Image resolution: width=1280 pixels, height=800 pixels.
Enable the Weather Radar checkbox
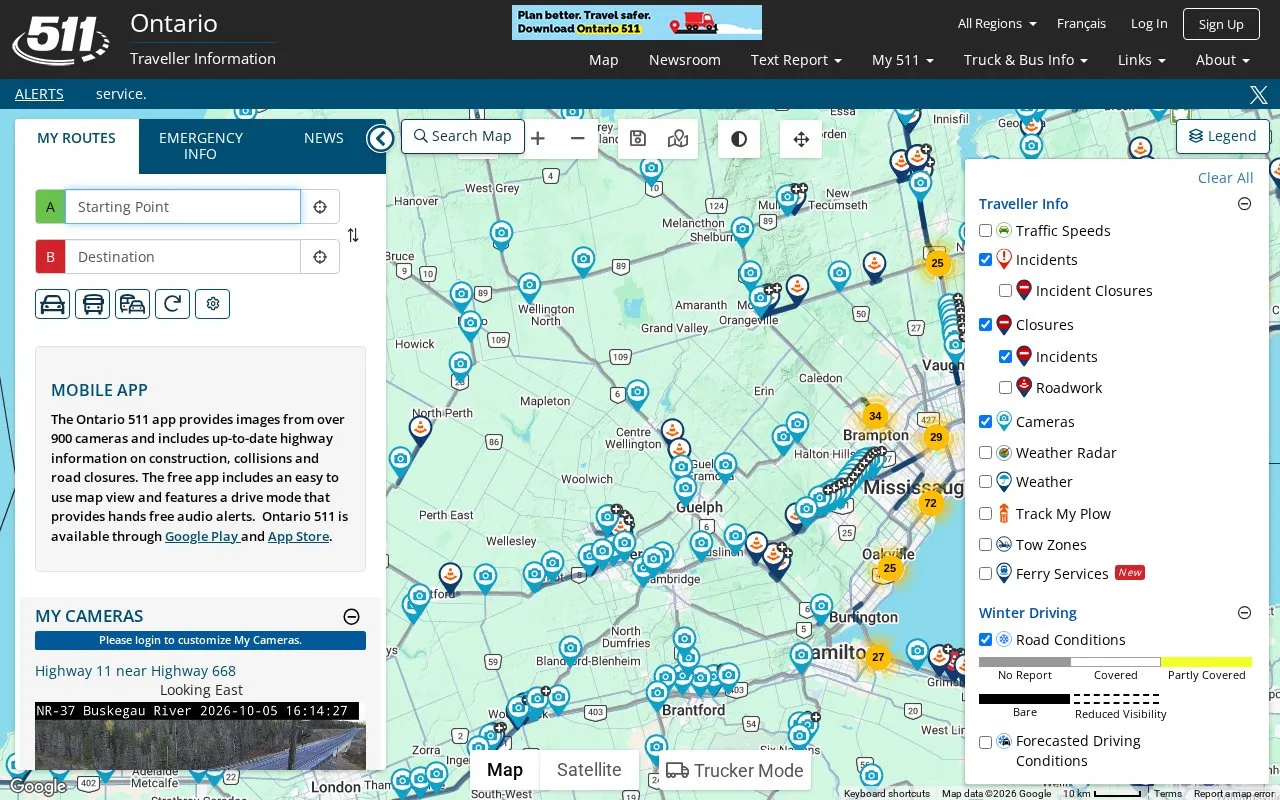(x=986, y=453)
